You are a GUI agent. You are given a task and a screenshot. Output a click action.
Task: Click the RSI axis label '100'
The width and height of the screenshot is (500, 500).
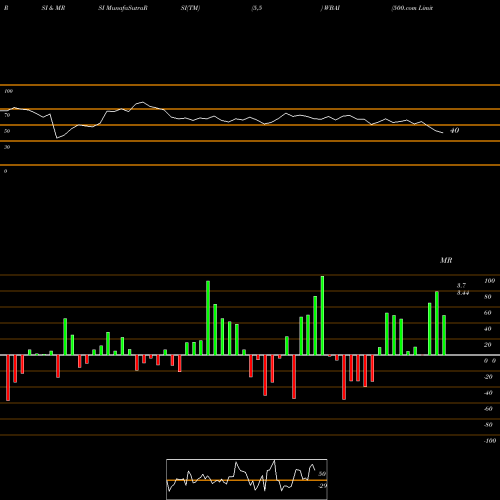(x=8, y=91)
